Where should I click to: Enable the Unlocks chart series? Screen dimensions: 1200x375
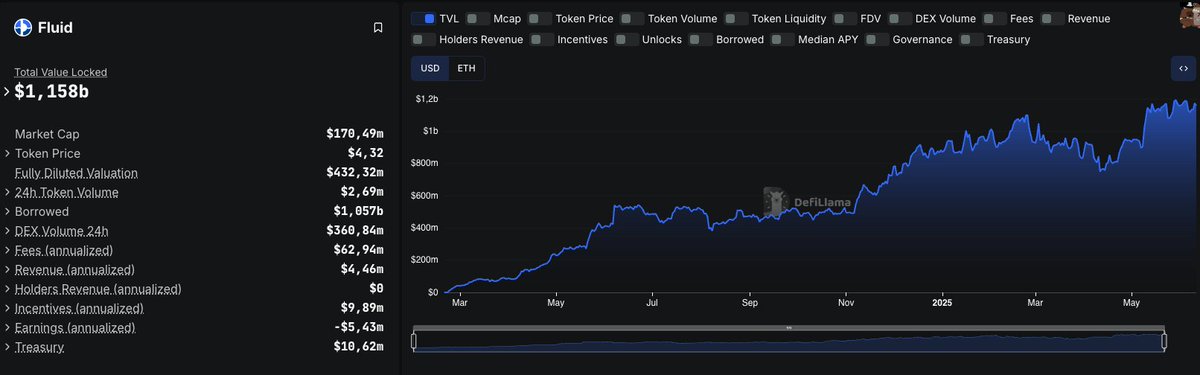pos(627,39)
